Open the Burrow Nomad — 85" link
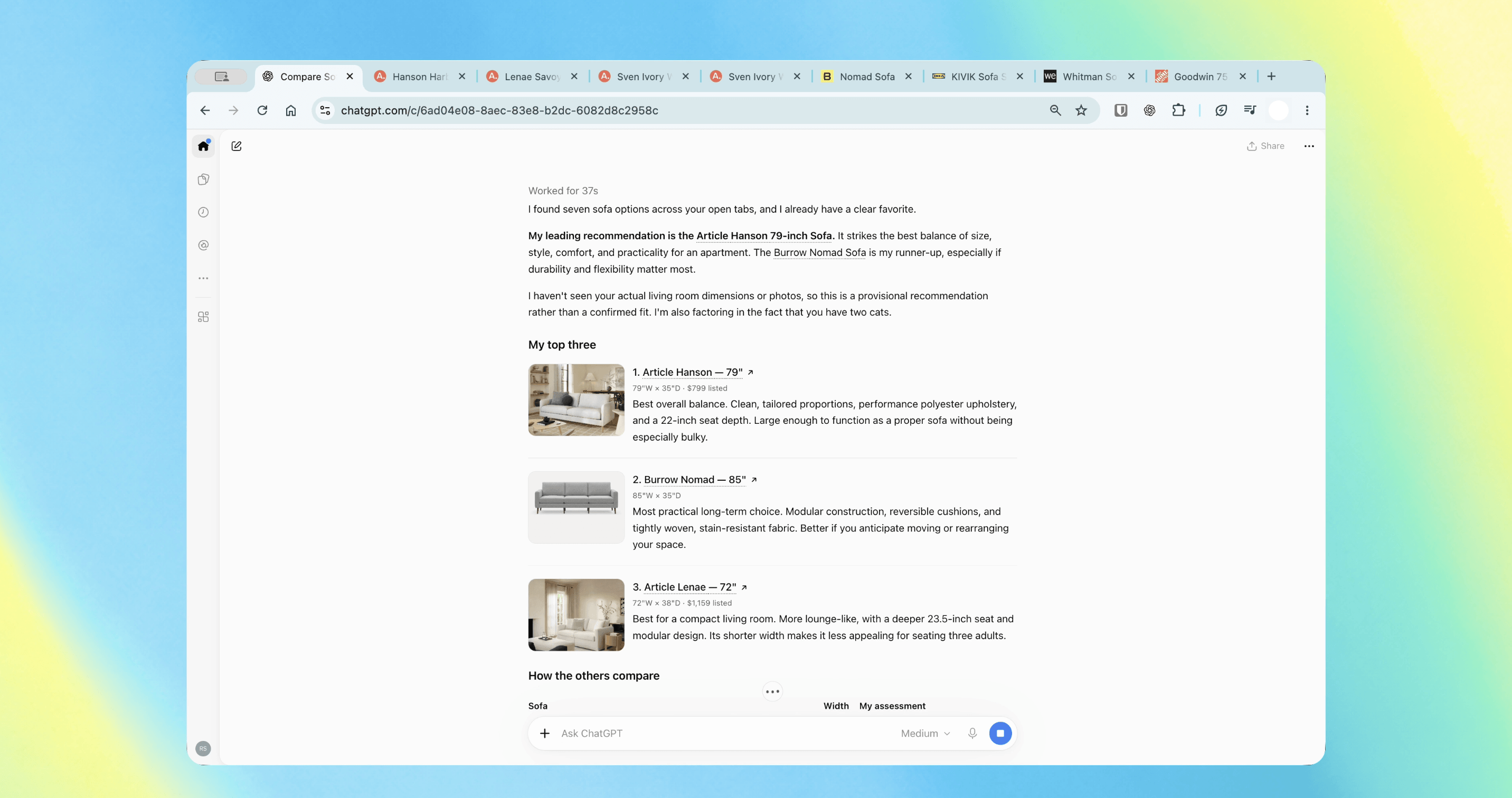1512x798 pixels. 695,479
